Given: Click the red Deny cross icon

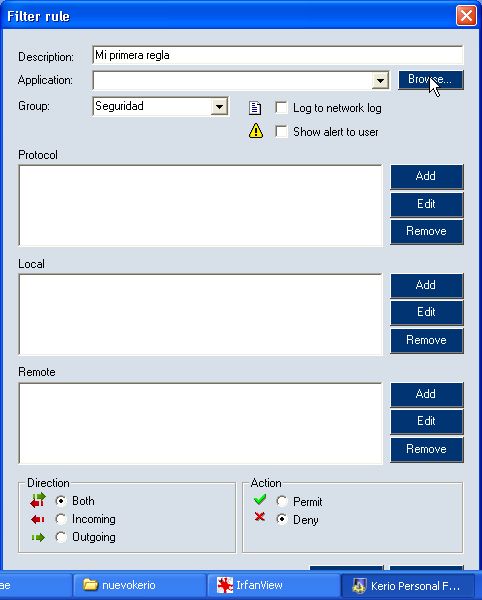Looking at the screenshot, I should pyautogui.click(x=260, y=517).
